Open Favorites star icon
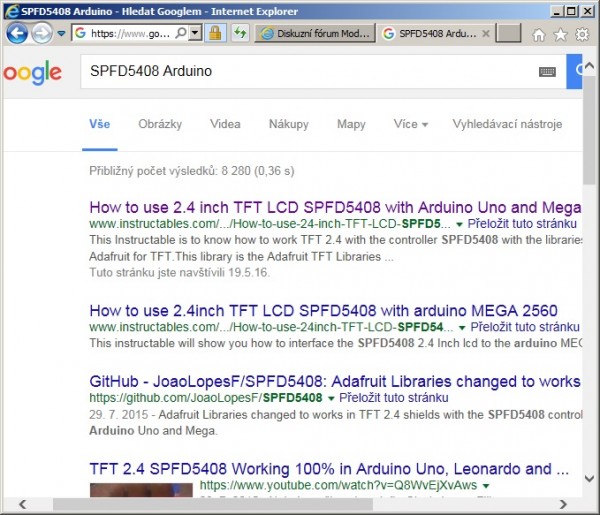 click(x=560, y=34)
